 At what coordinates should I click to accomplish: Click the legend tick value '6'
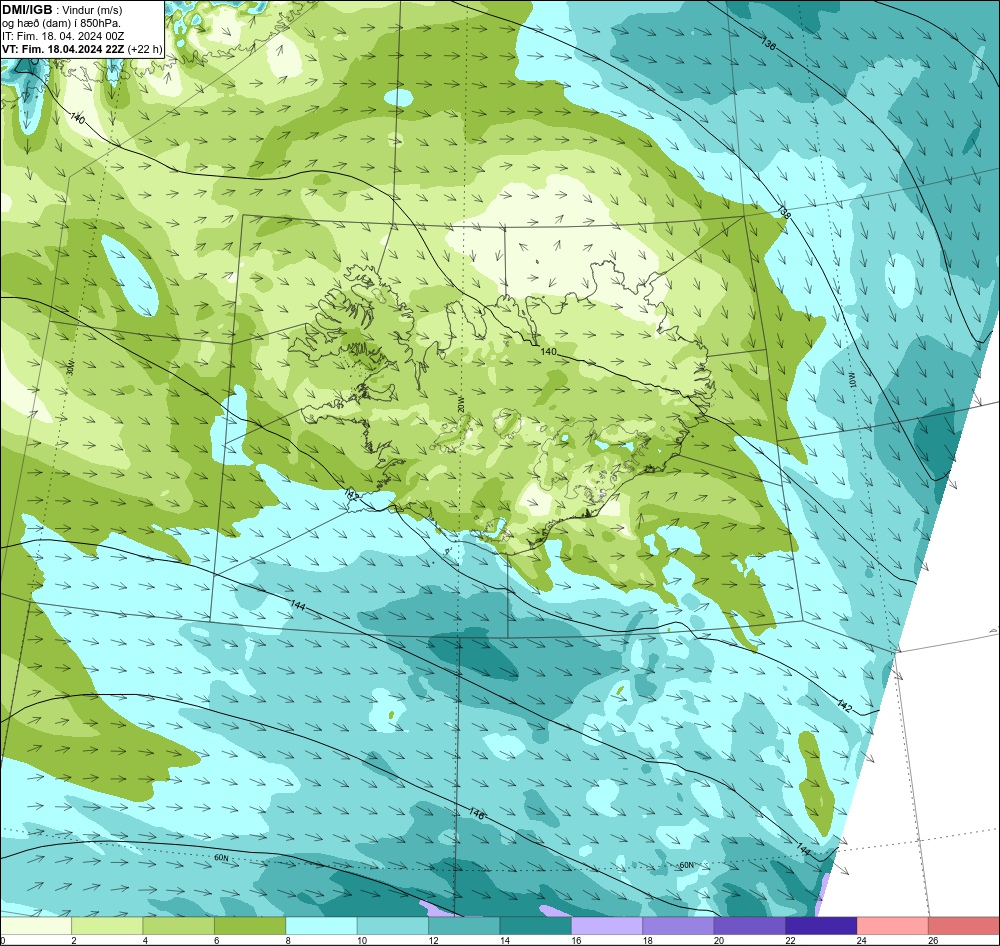coord(217,940)
